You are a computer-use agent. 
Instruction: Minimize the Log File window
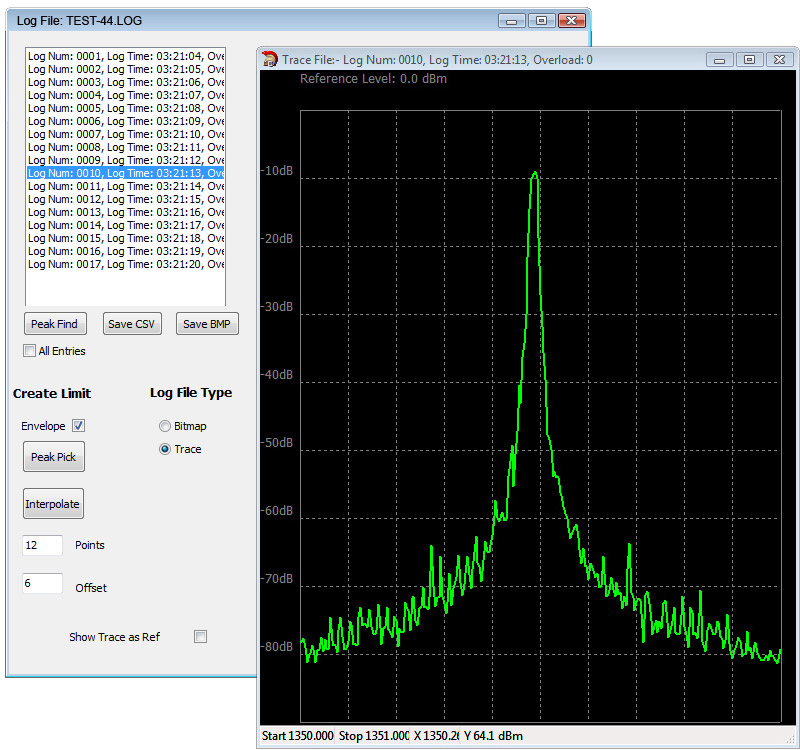[x=512, y=20]
